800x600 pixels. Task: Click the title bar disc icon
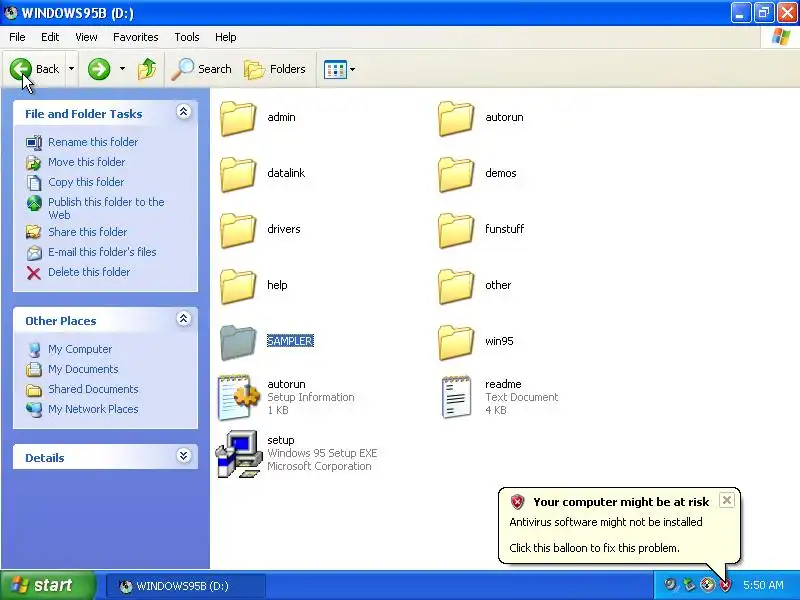point(10,13)
